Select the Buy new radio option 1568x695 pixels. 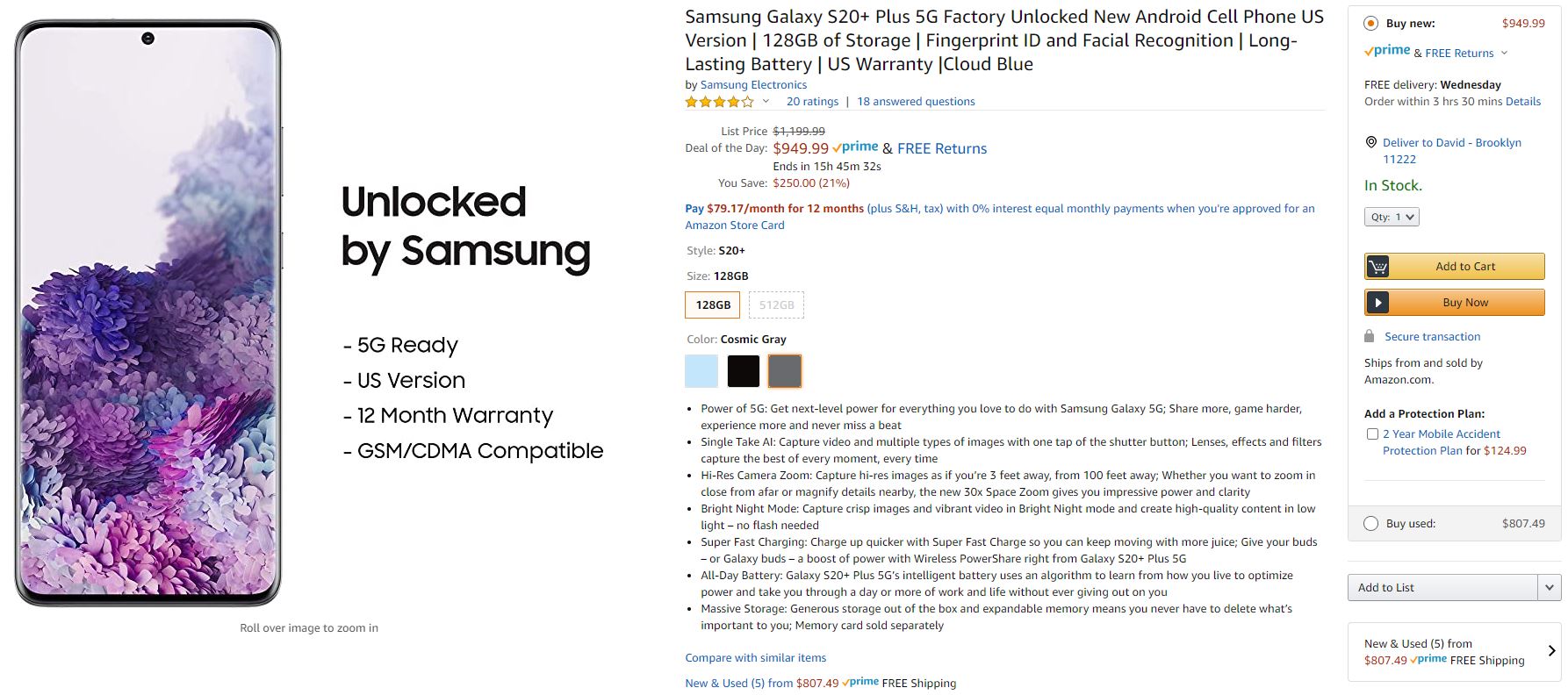click(1370, 24)
